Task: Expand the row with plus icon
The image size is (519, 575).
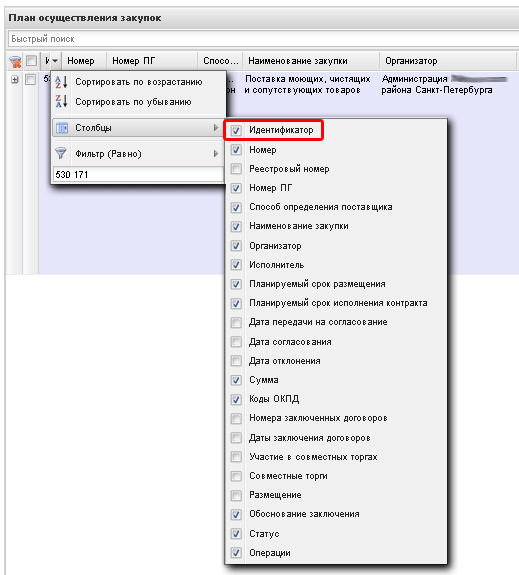Action: coord(15,80)
